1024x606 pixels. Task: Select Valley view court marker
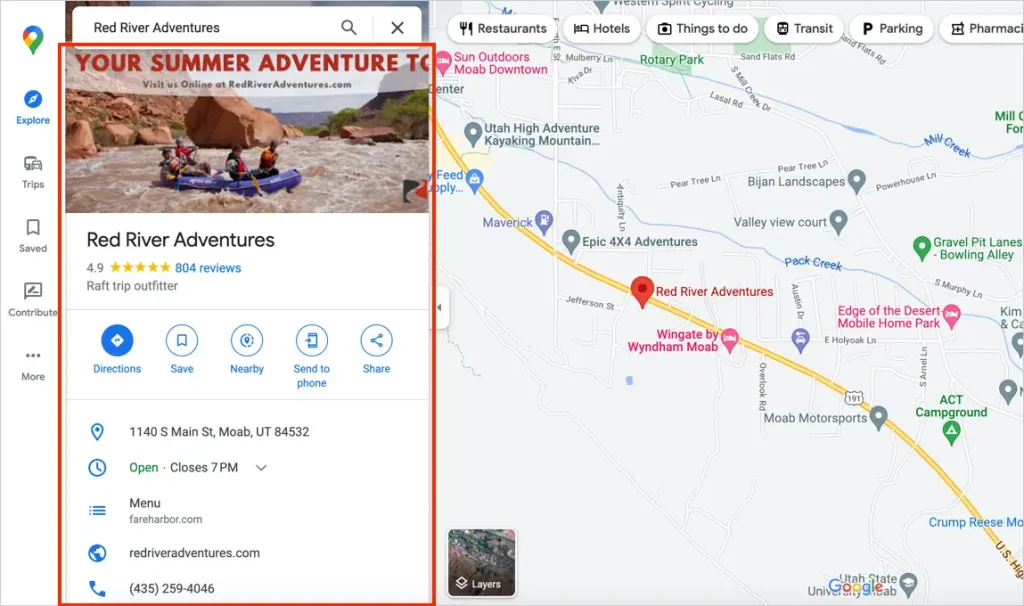tap(838, 221)
